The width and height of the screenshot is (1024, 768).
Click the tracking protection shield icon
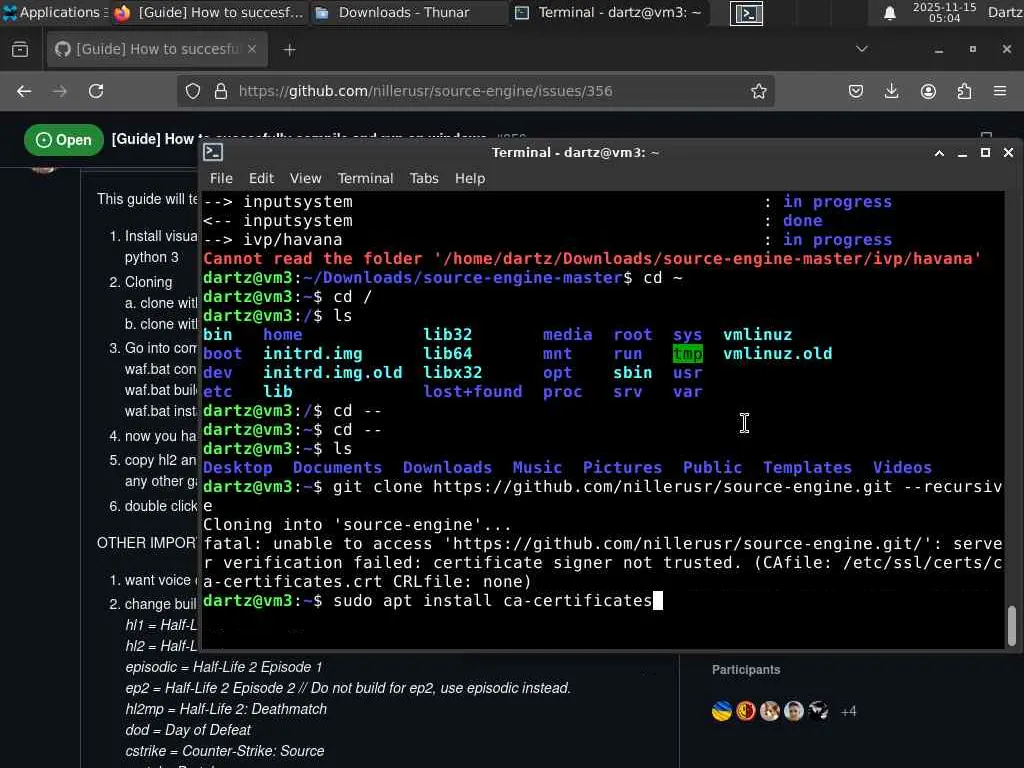pyautogui.click(x=193, y=91)
